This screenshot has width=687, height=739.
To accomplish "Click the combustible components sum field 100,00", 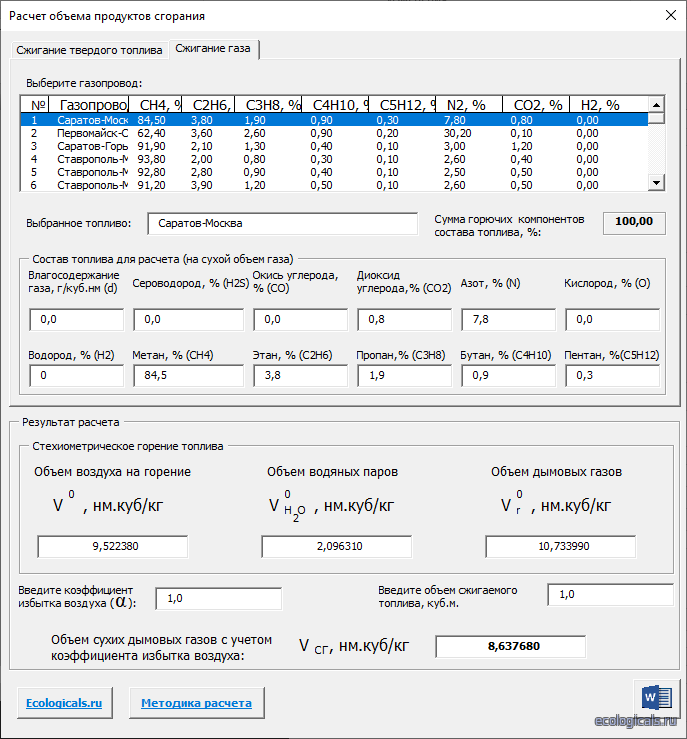I will tap(634, 223).
